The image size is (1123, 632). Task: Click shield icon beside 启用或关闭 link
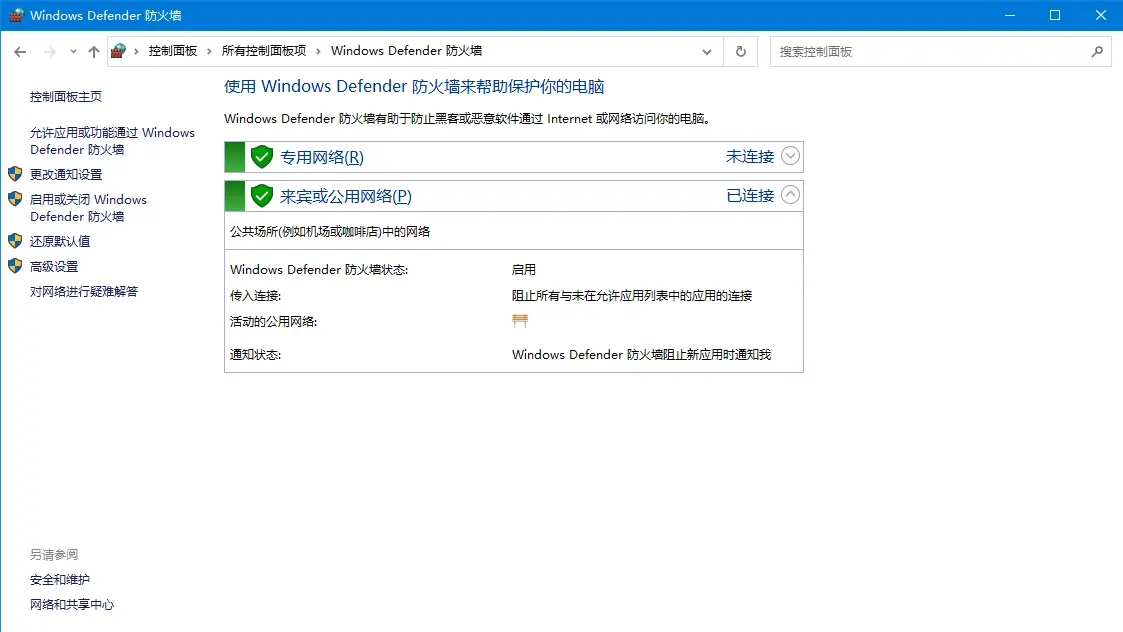(x=15, y=198)
